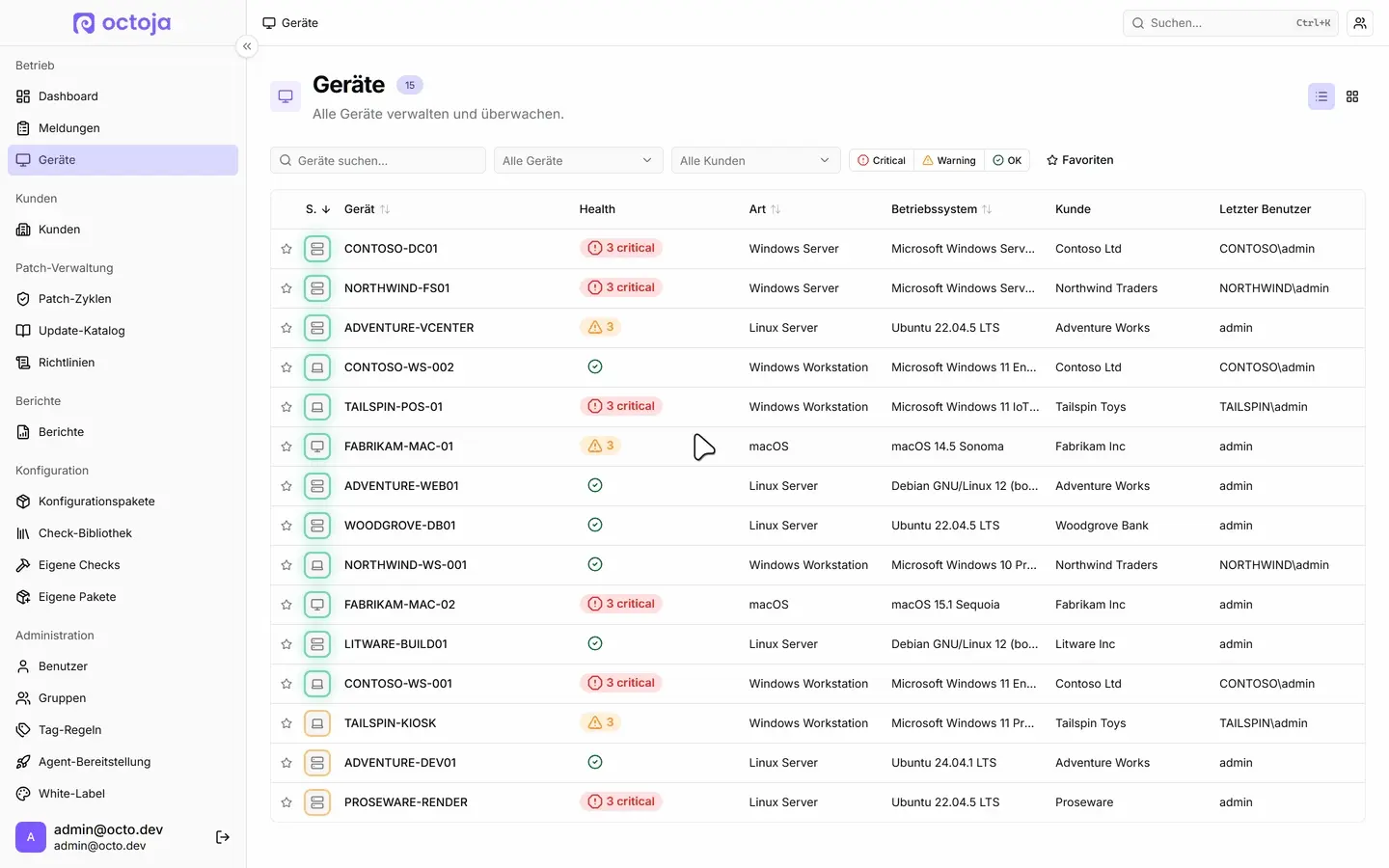Open Check-Bibliothek page
This screenshot has width=1389, height=868.
coord(123,533)
